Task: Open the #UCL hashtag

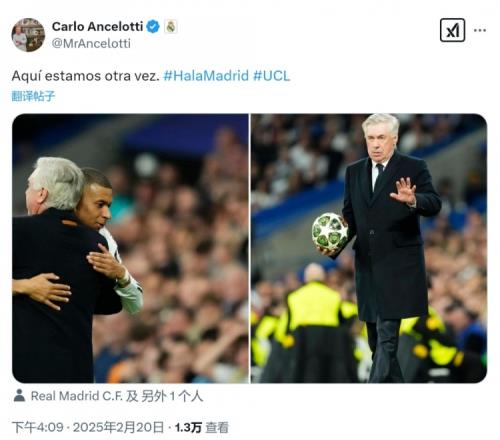Action: click(x=271, y=76)
